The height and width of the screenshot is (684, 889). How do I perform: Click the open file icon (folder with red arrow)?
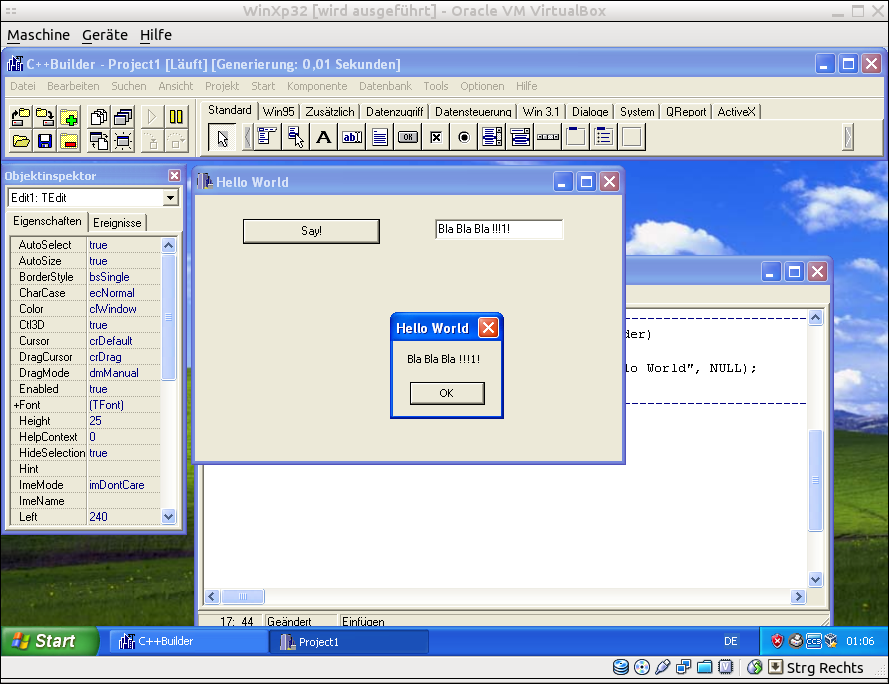point(21,117)
